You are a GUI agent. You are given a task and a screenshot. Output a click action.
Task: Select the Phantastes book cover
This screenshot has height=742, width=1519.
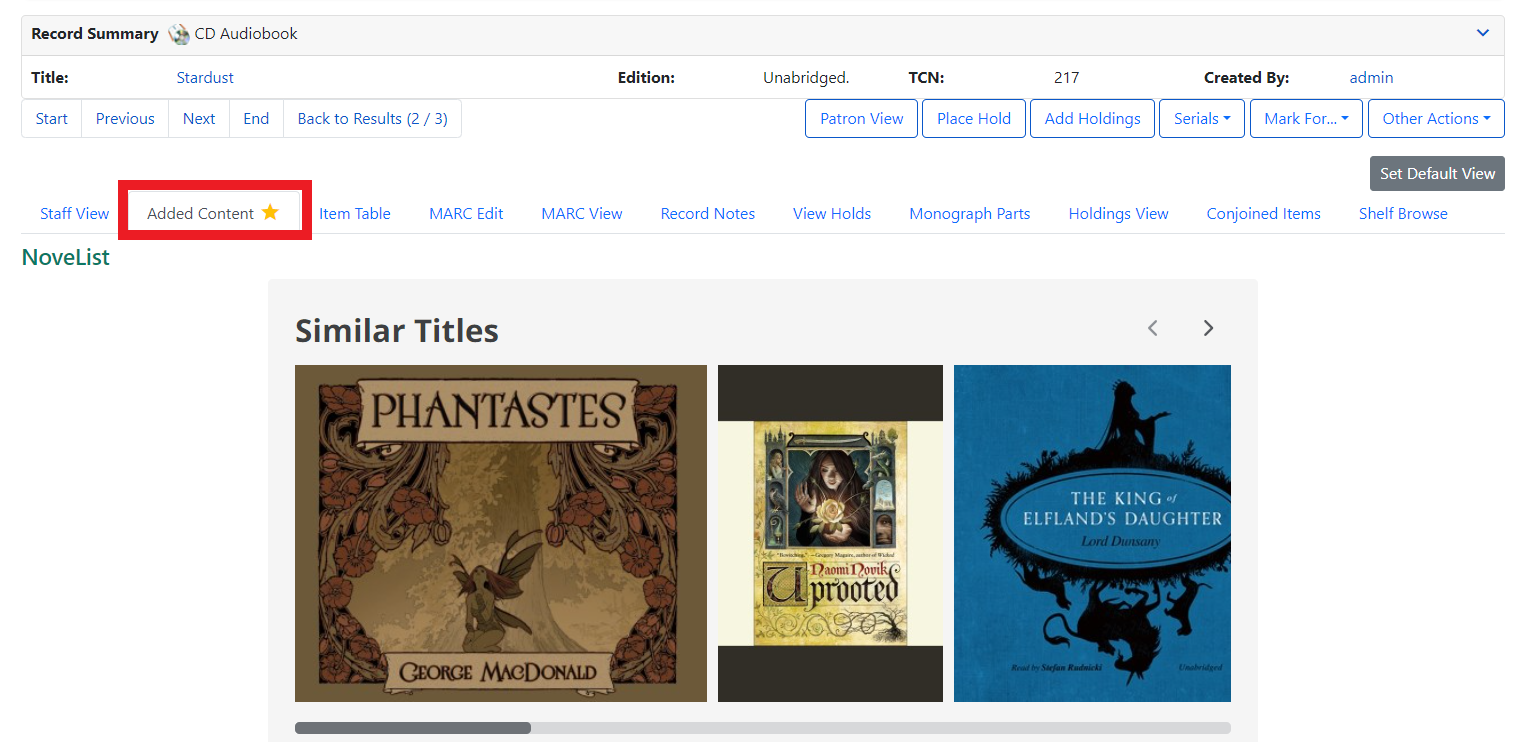(500, 533)
